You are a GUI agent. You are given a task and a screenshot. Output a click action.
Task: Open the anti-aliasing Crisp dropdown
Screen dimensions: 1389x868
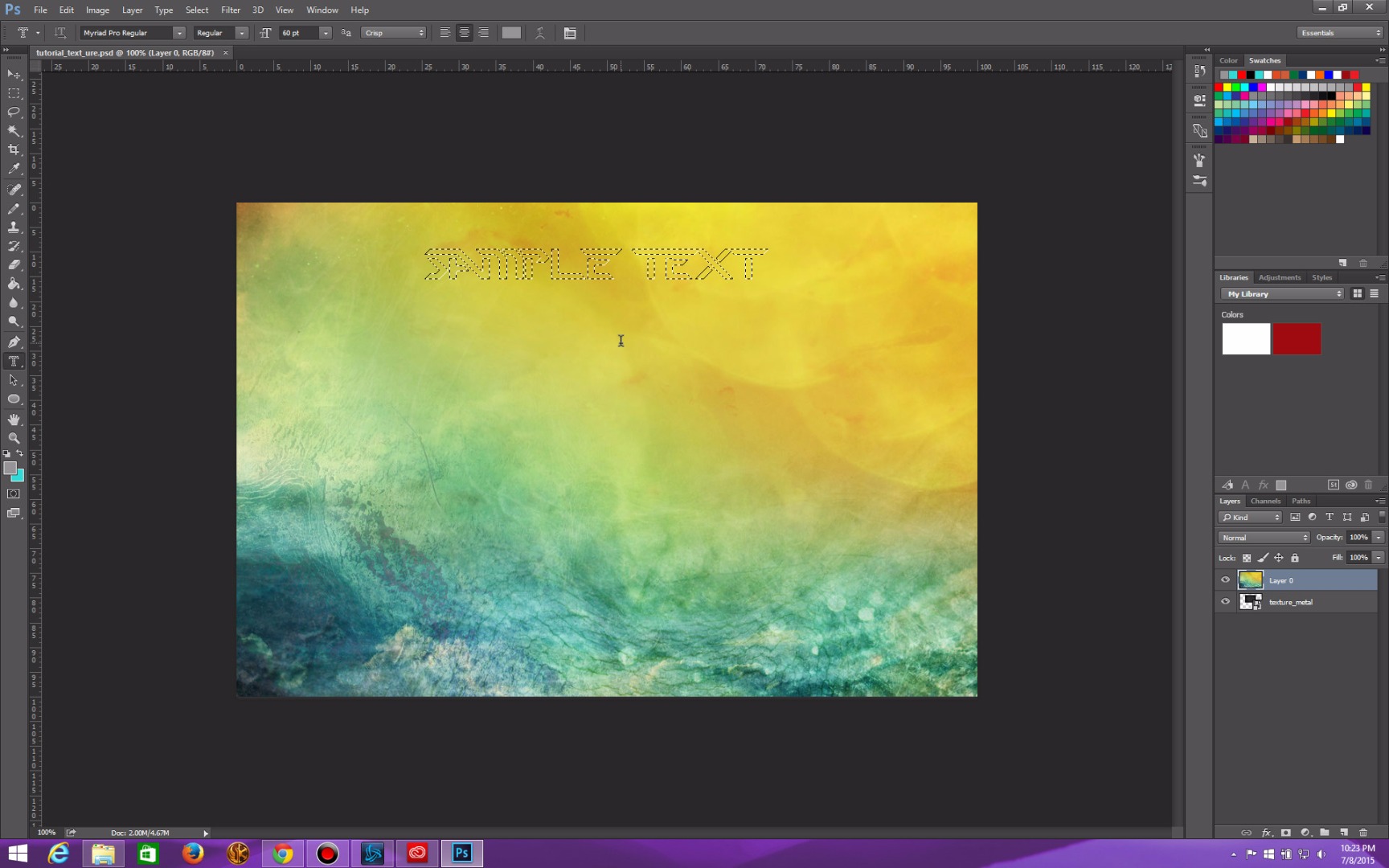(393, 33)
